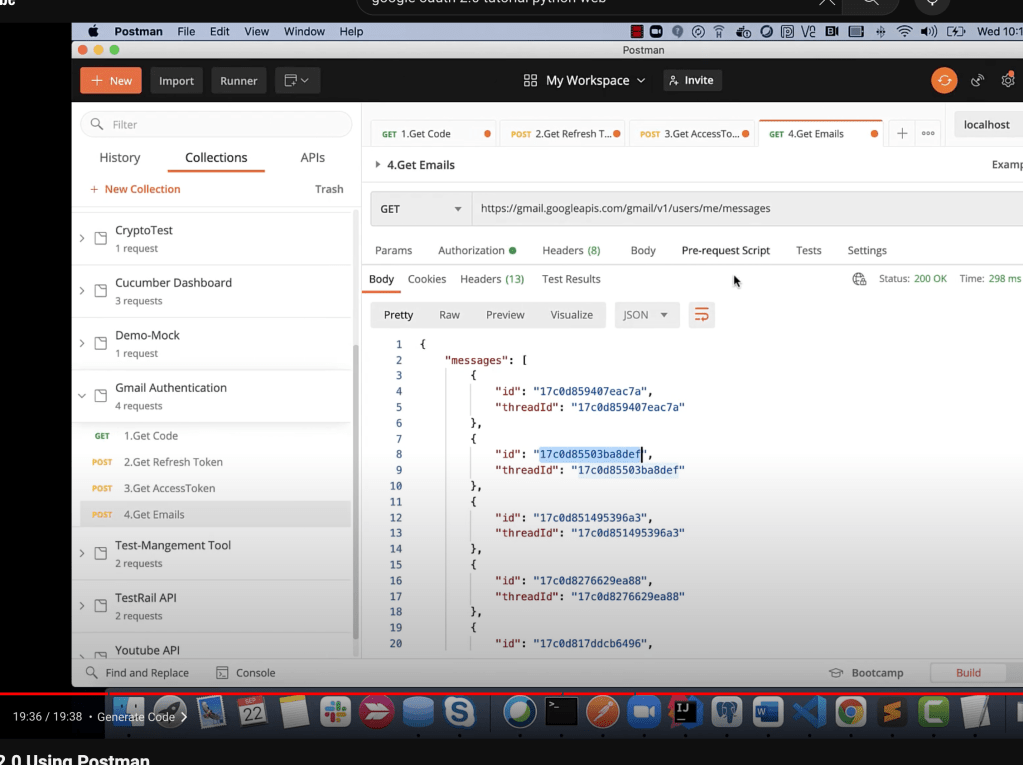The width and height of the screenshot is (1023, 765).
Task: Open the settings gear icon in Postman
Action: pos(1008,80)
